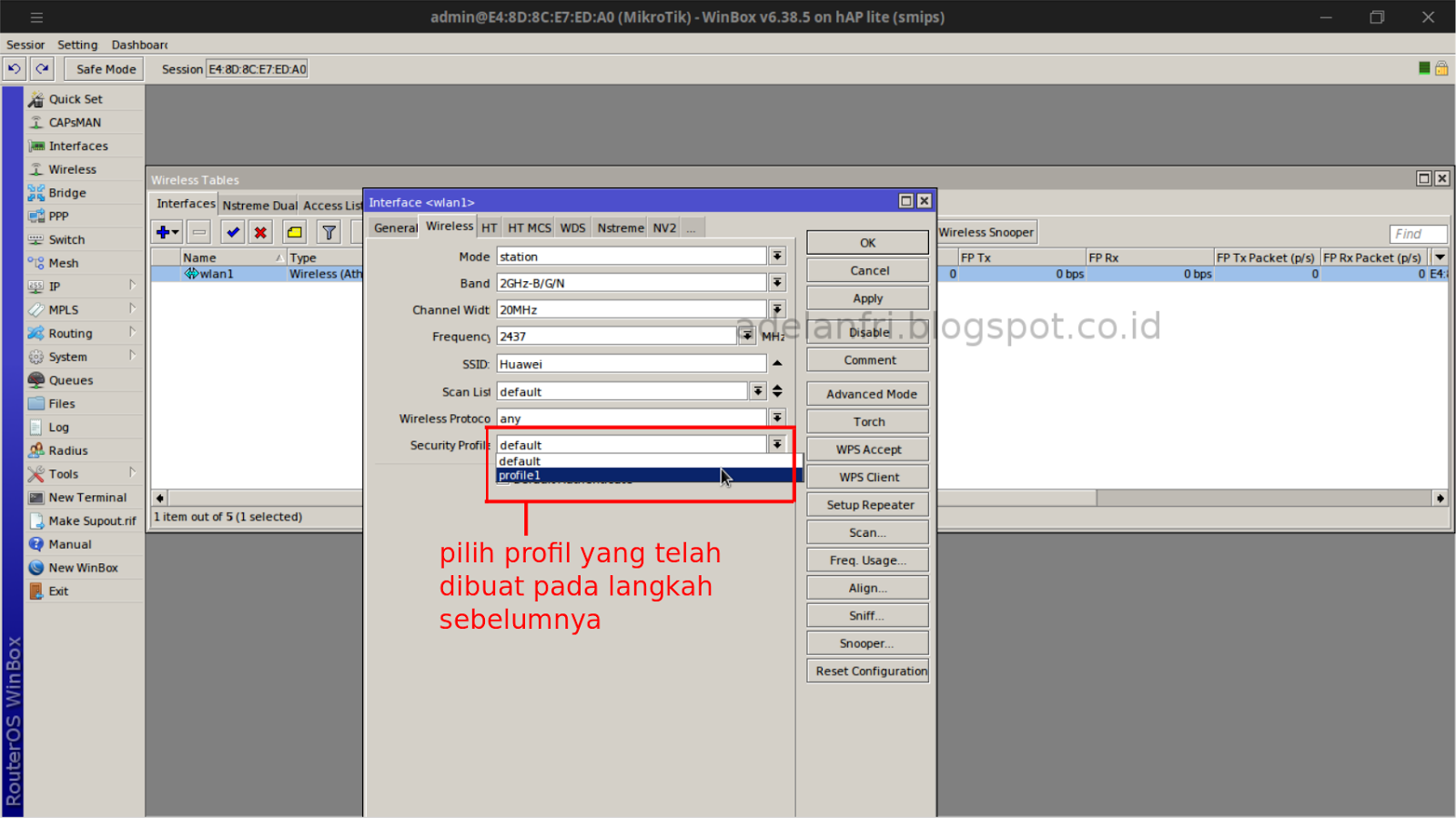Open the Wireless Protocol dropdown arrow

click(777, 419)
